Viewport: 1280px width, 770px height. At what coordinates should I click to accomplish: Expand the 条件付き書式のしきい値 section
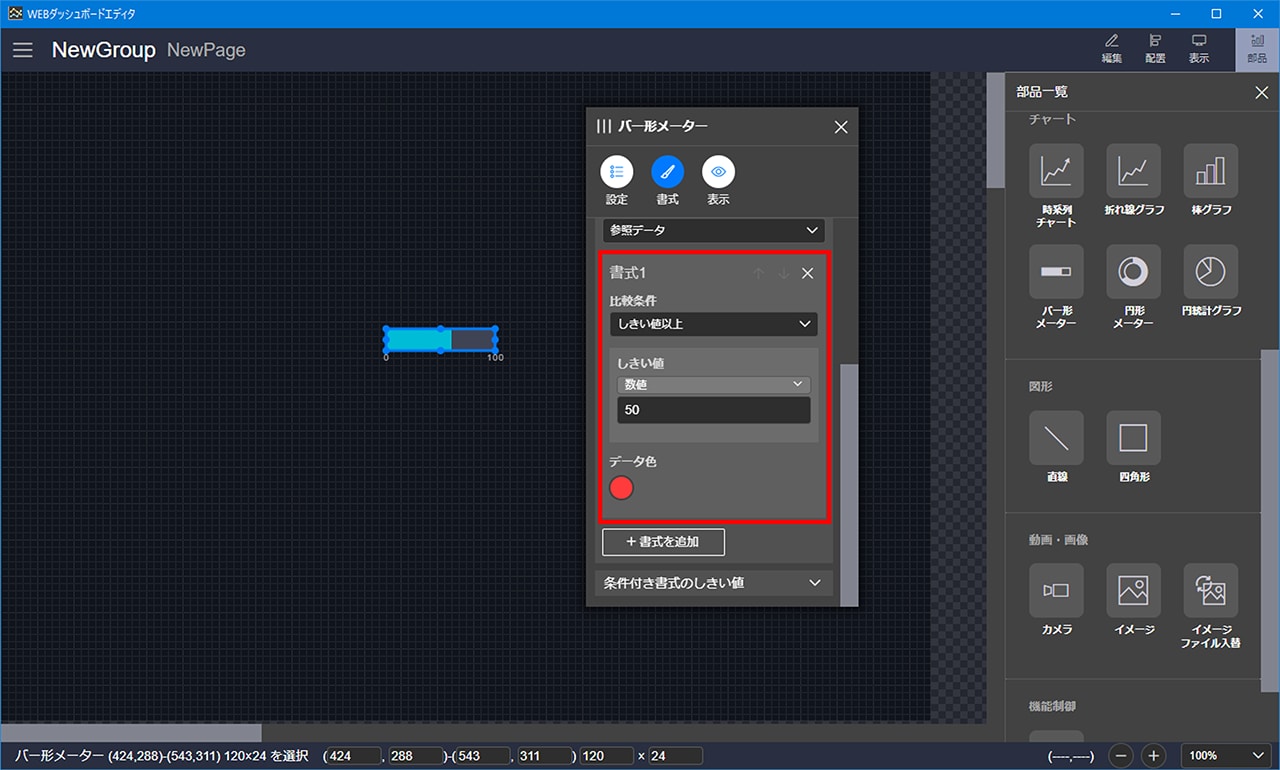point(713,583)
